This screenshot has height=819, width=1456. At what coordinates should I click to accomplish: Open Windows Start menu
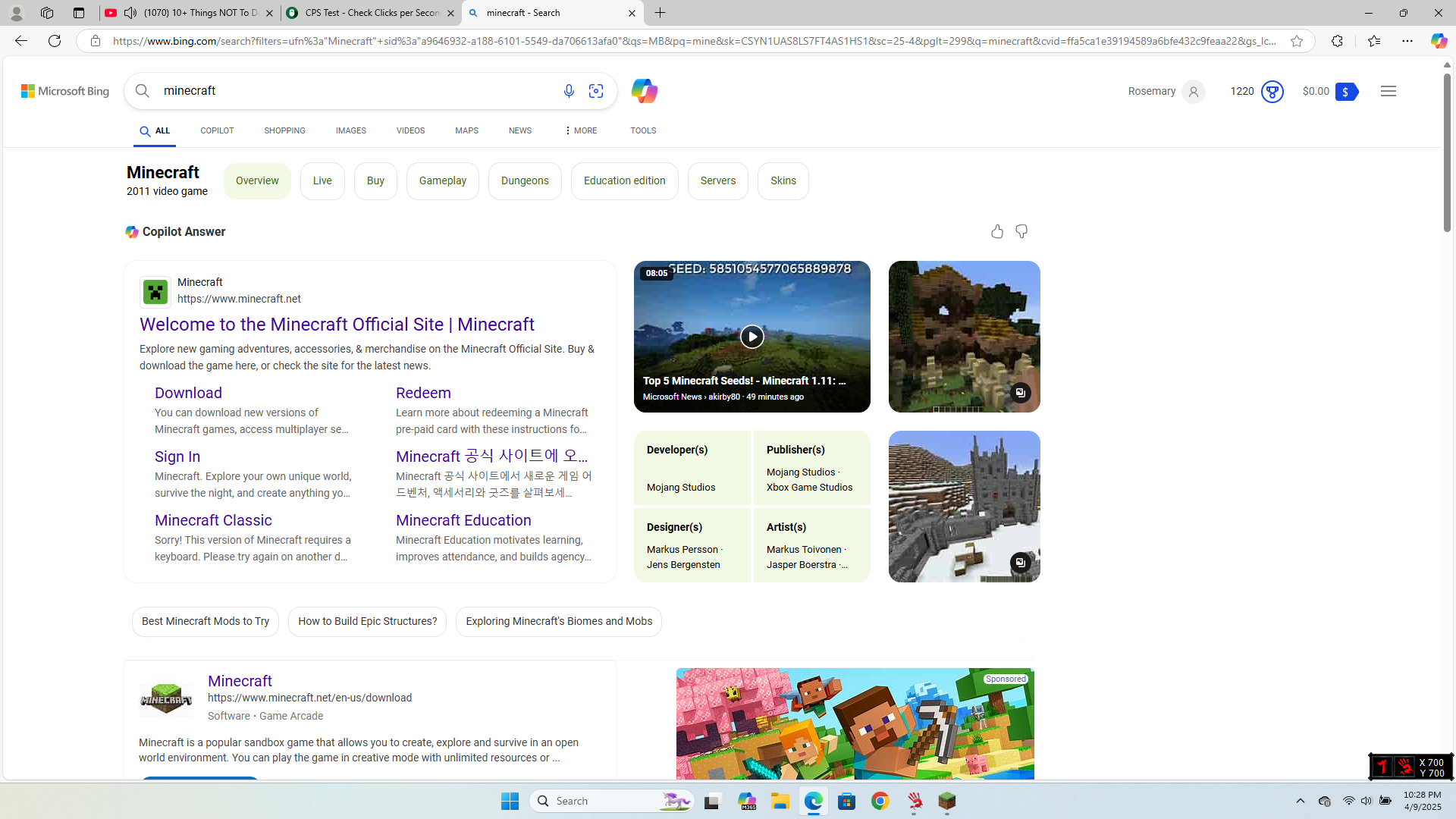tap(510, 801)
